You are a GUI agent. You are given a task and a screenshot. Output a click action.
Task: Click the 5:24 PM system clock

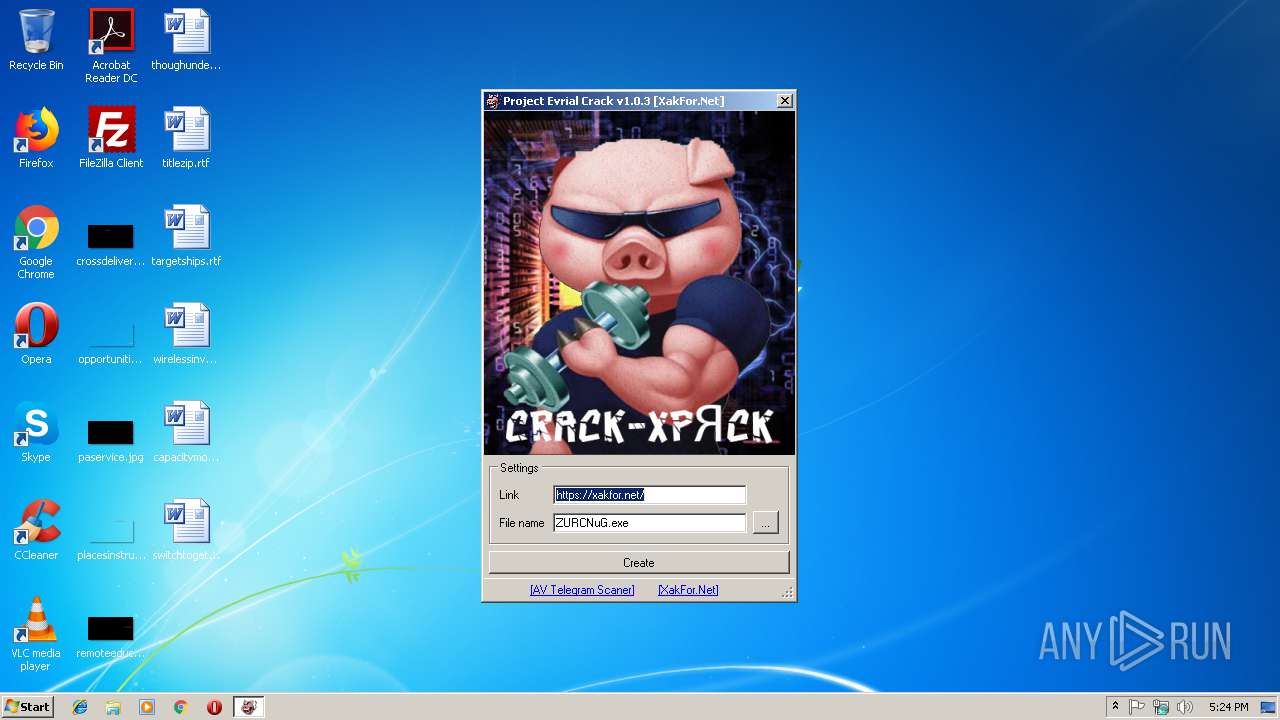[1228, 707]
